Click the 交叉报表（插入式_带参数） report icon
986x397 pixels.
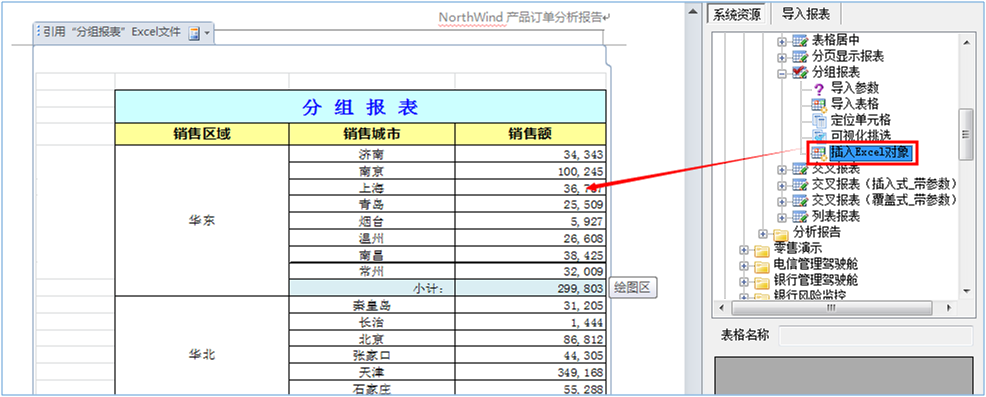click(x=800, y=184)
